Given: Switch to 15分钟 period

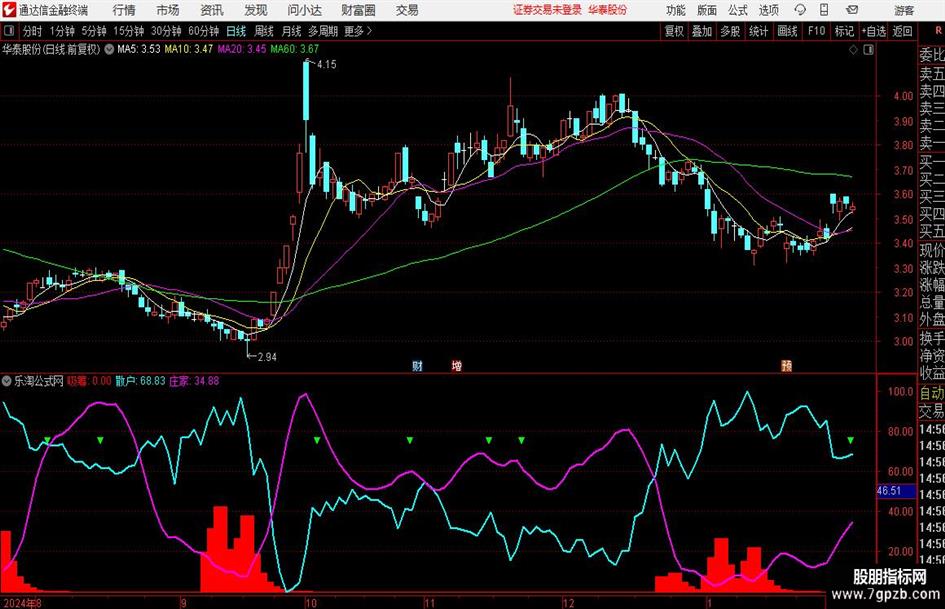Looking at the screenshot, I should [x=128, y=31].
